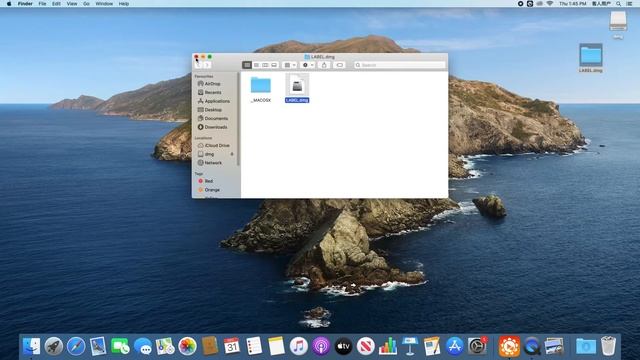The height and width of the screenshot is (360, 640).
Task: Open Safari from the Dock
Action: click(76, 347)
